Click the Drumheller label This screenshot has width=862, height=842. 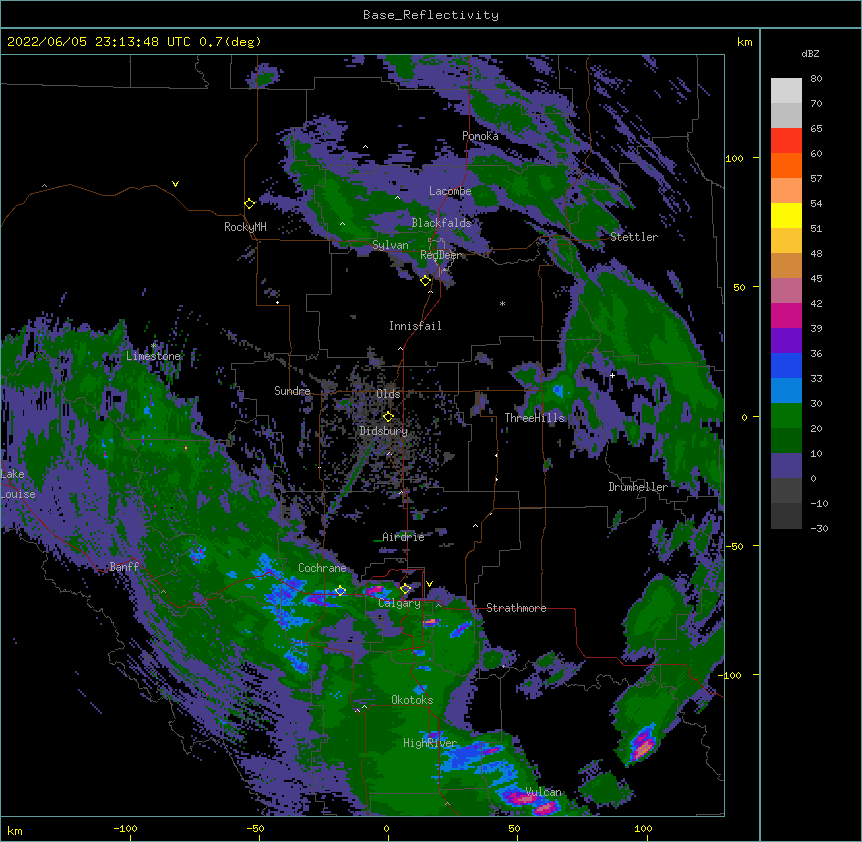coord(638,487)
